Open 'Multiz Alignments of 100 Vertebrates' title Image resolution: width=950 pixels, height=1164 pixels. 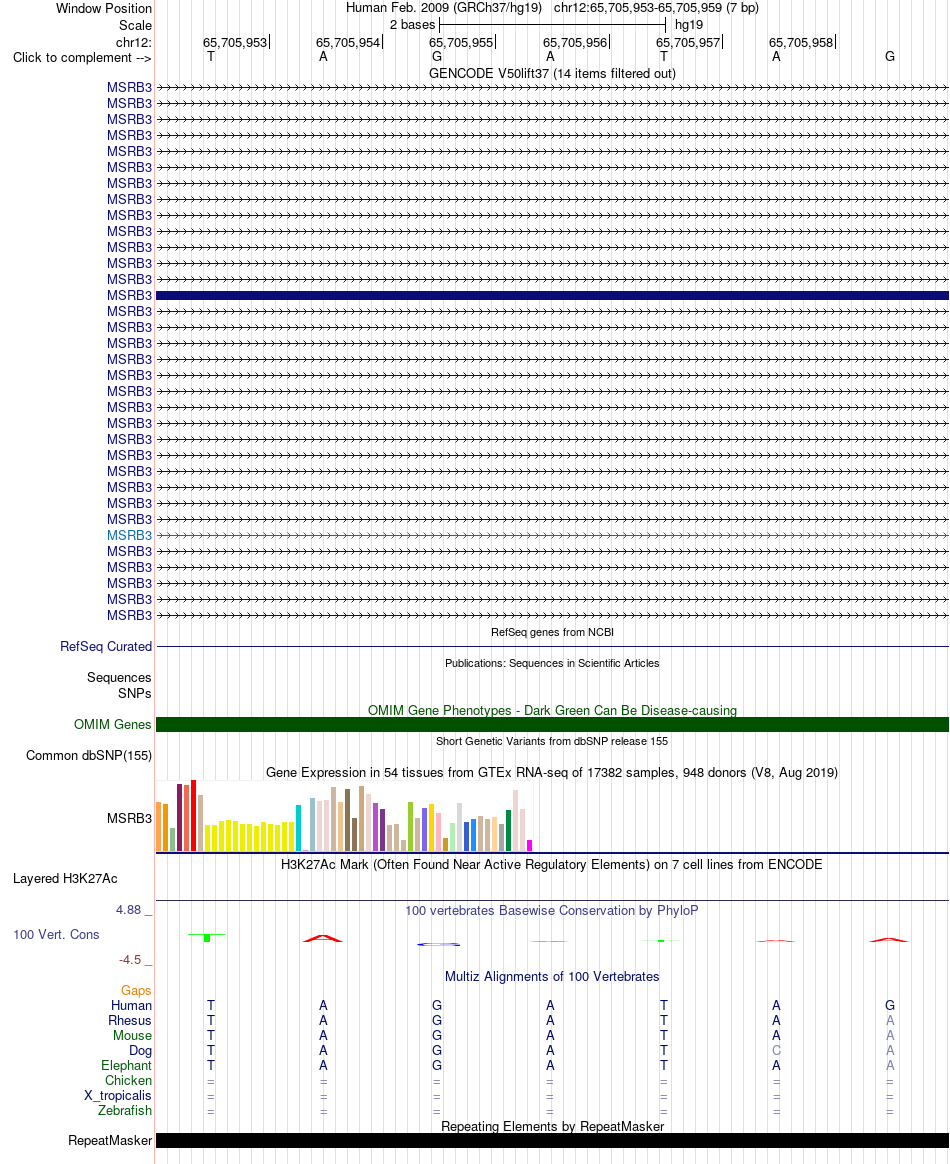pos(552,977)
